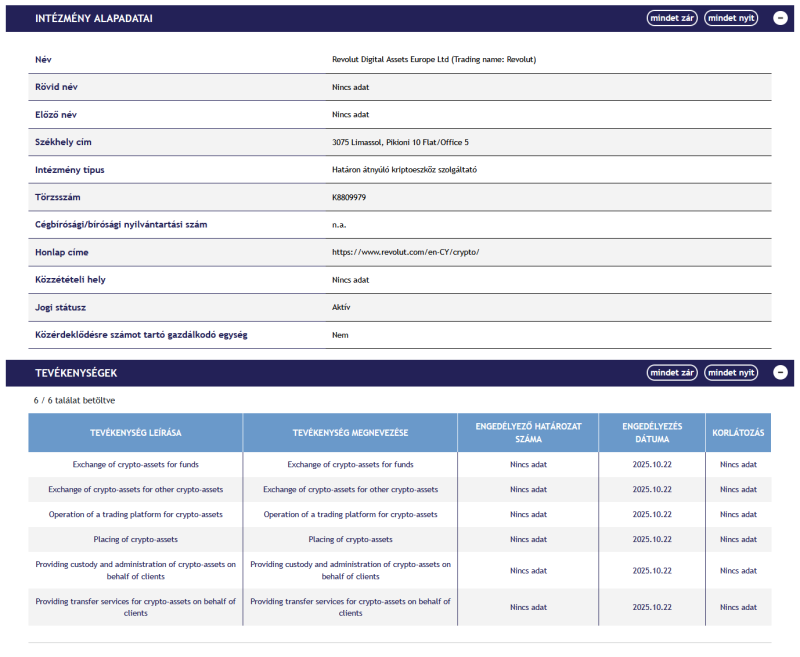The height and width of the screenshot is (657, 800).
Task: Select 'Providing transfer services' megnevezése cell
Action: pyautogui.click(x=351, y=607)
